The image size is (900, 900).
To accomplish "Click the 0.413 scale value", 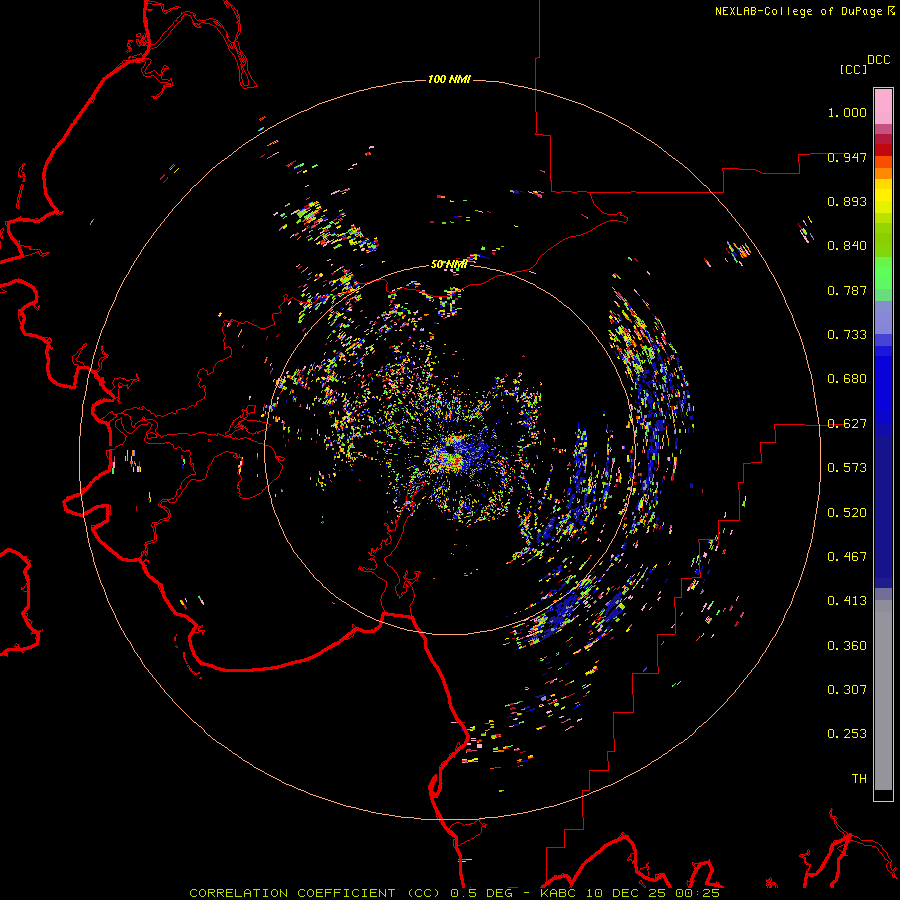I will coord(847,601).
